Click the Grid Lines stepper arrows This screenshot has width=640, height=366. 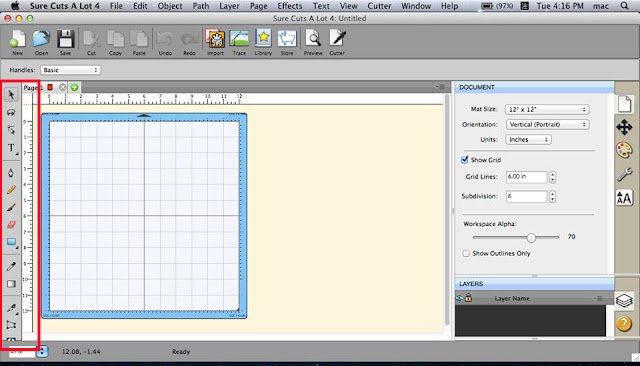[x=552, y=177]
